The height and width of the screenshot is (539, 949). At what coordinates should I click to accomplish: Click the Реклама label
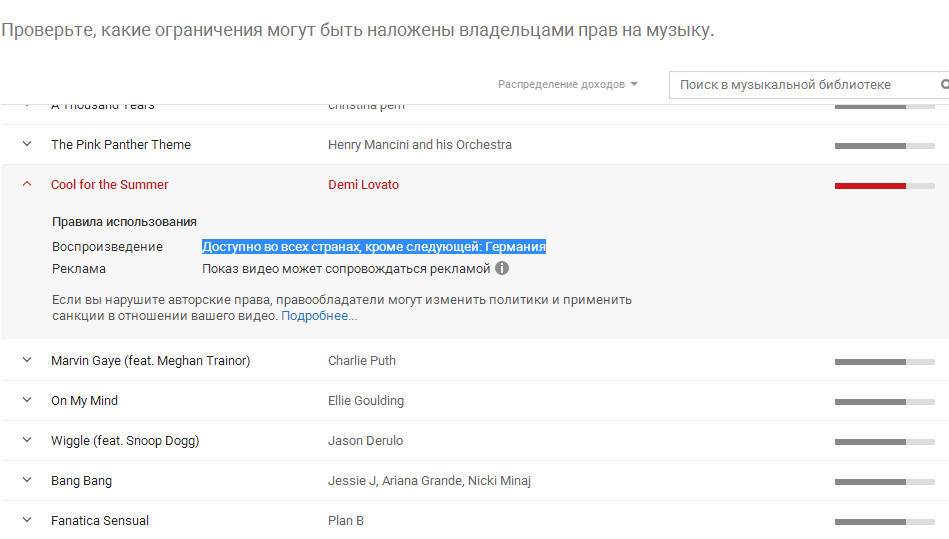coord(79,269)
